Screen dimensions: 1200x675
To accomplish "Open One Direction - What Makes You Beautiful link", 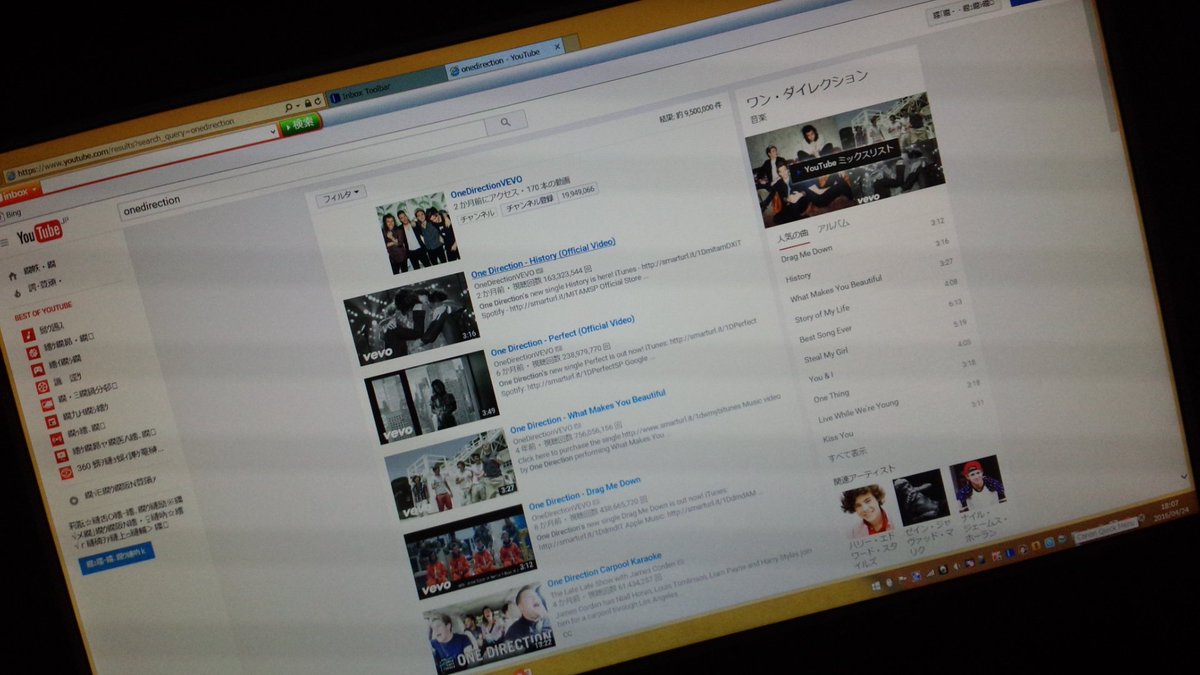I will tap(588, 411).
